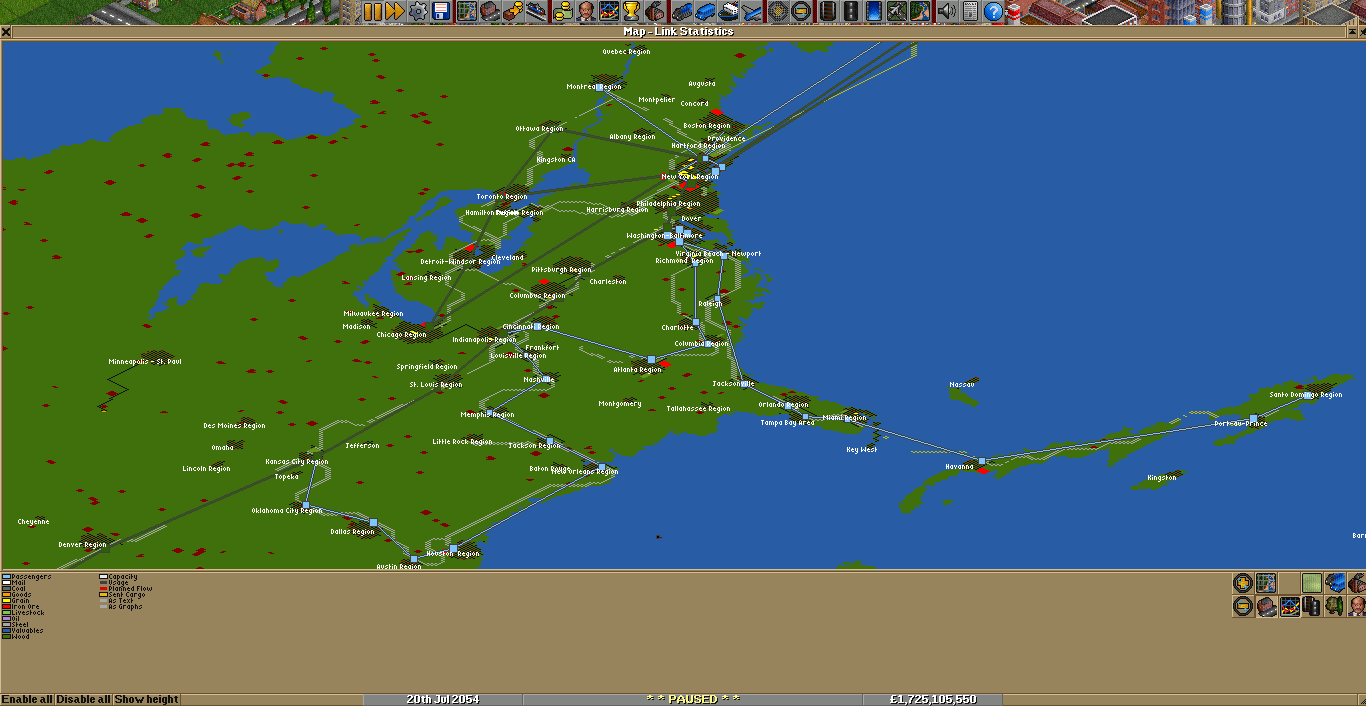Open the station list icon
The width and height of the screenshot is (1366, 706).
click(x=537, y=11)
